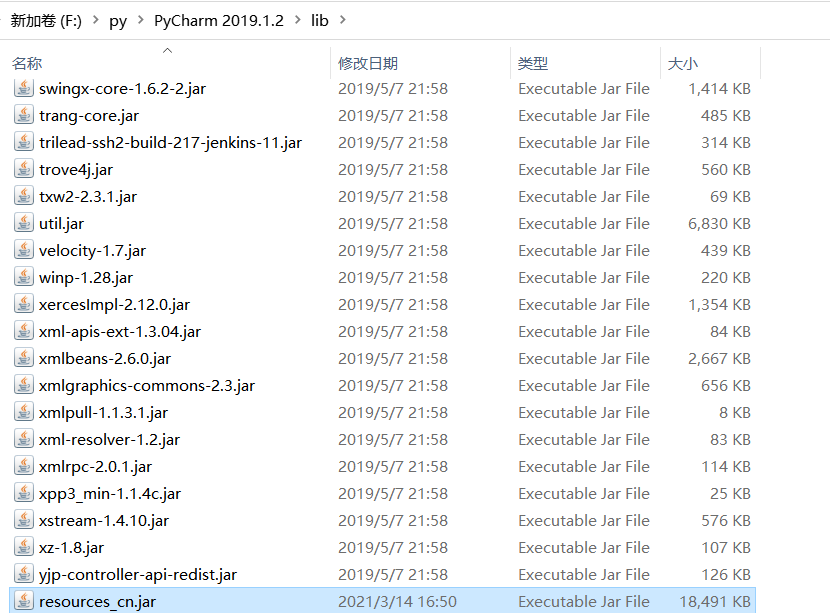
Task: Select file name xstream-1.4.10.jar
Action: [x=104, y=521]
